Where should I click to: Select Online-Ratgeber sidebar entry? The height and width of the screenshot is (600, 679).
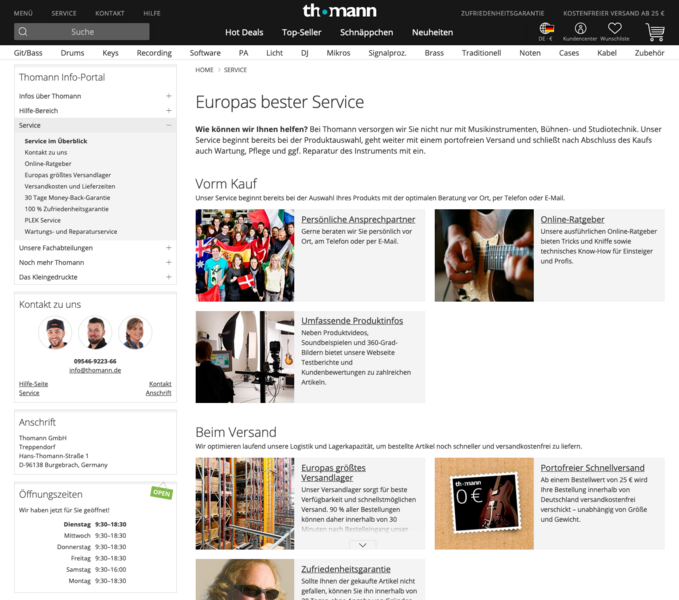pos(48,164)
